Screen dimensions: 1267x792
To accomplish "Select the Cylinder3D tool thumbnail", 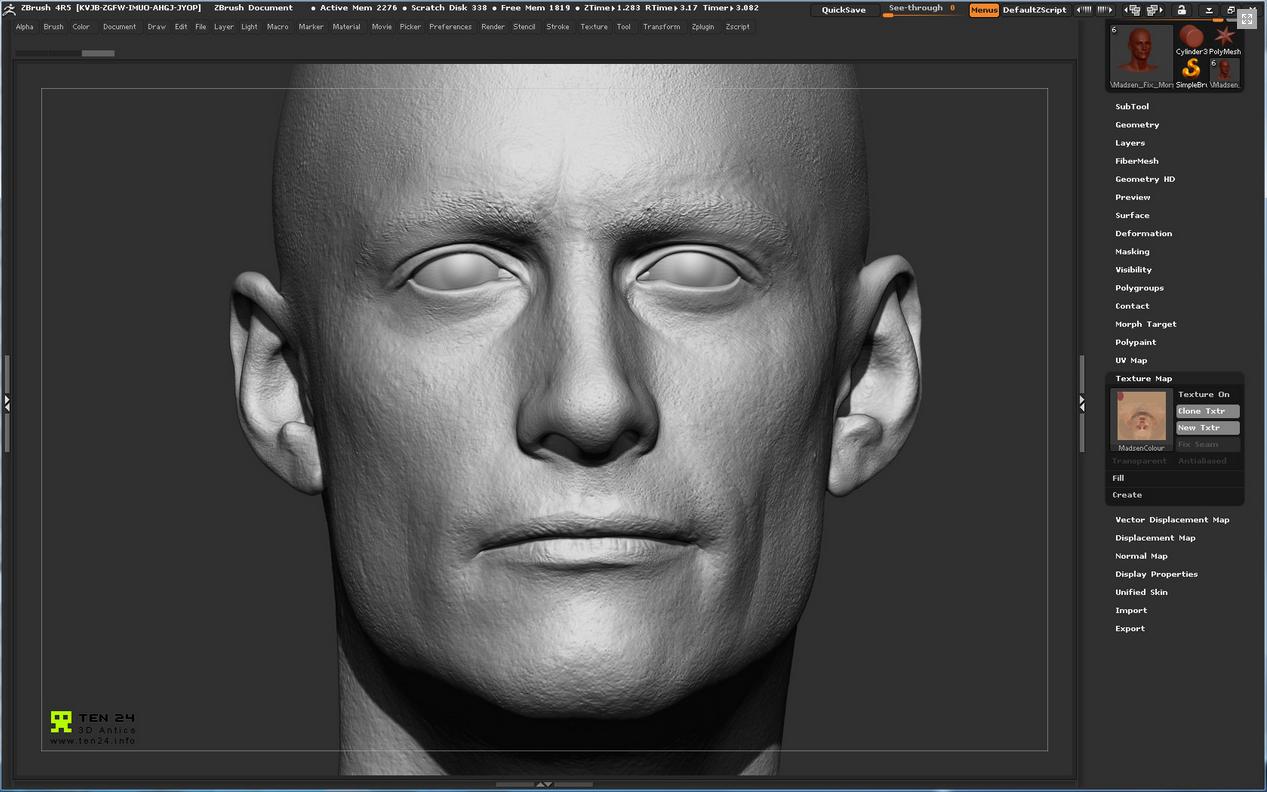I will click(x=1190, y=37).
